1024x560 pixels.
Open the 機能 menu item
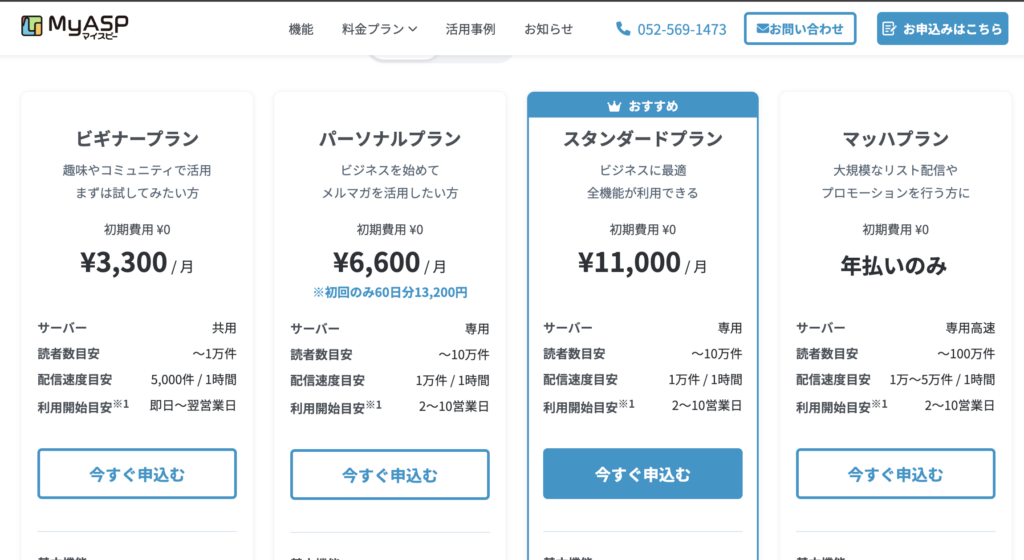[301, 29]
